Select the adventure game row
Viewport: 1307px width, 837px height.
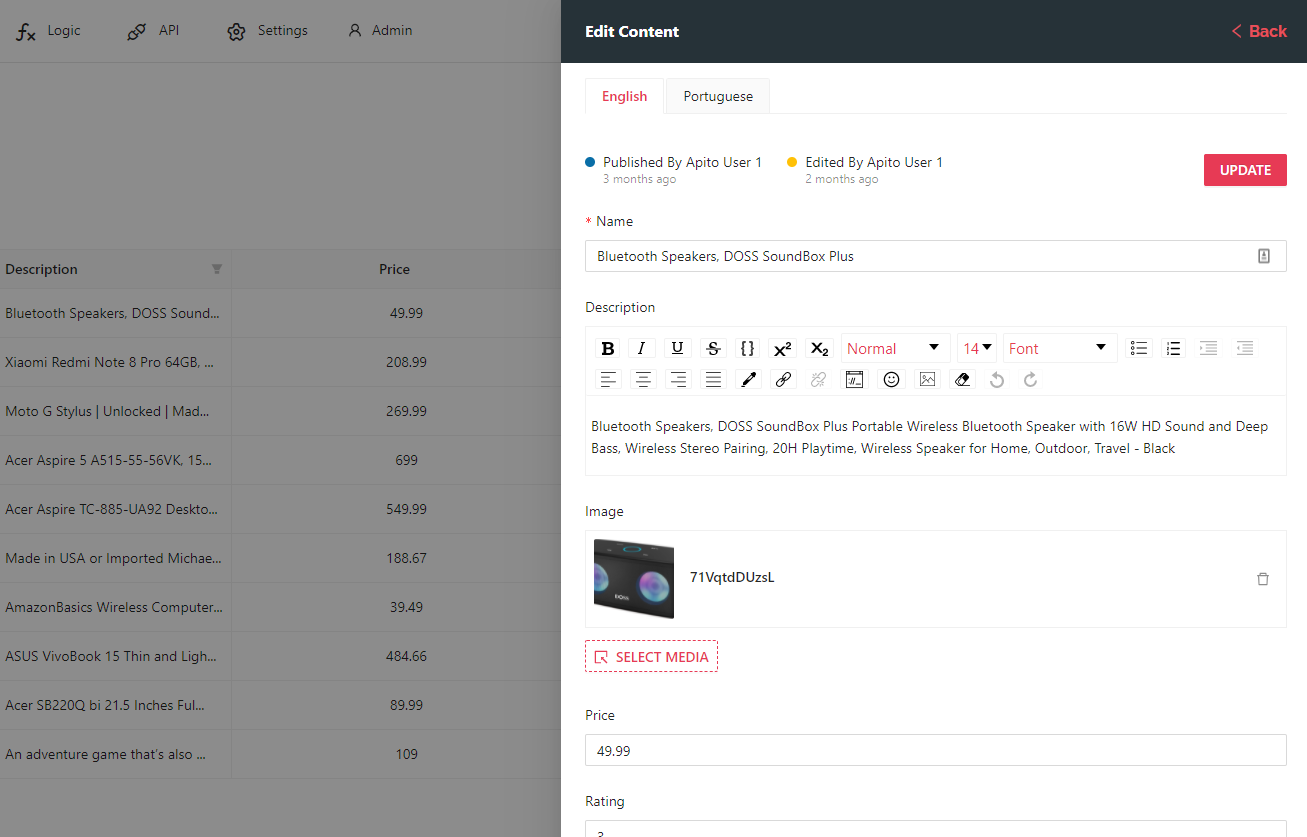pyautogui.click(x=280, y=754)
